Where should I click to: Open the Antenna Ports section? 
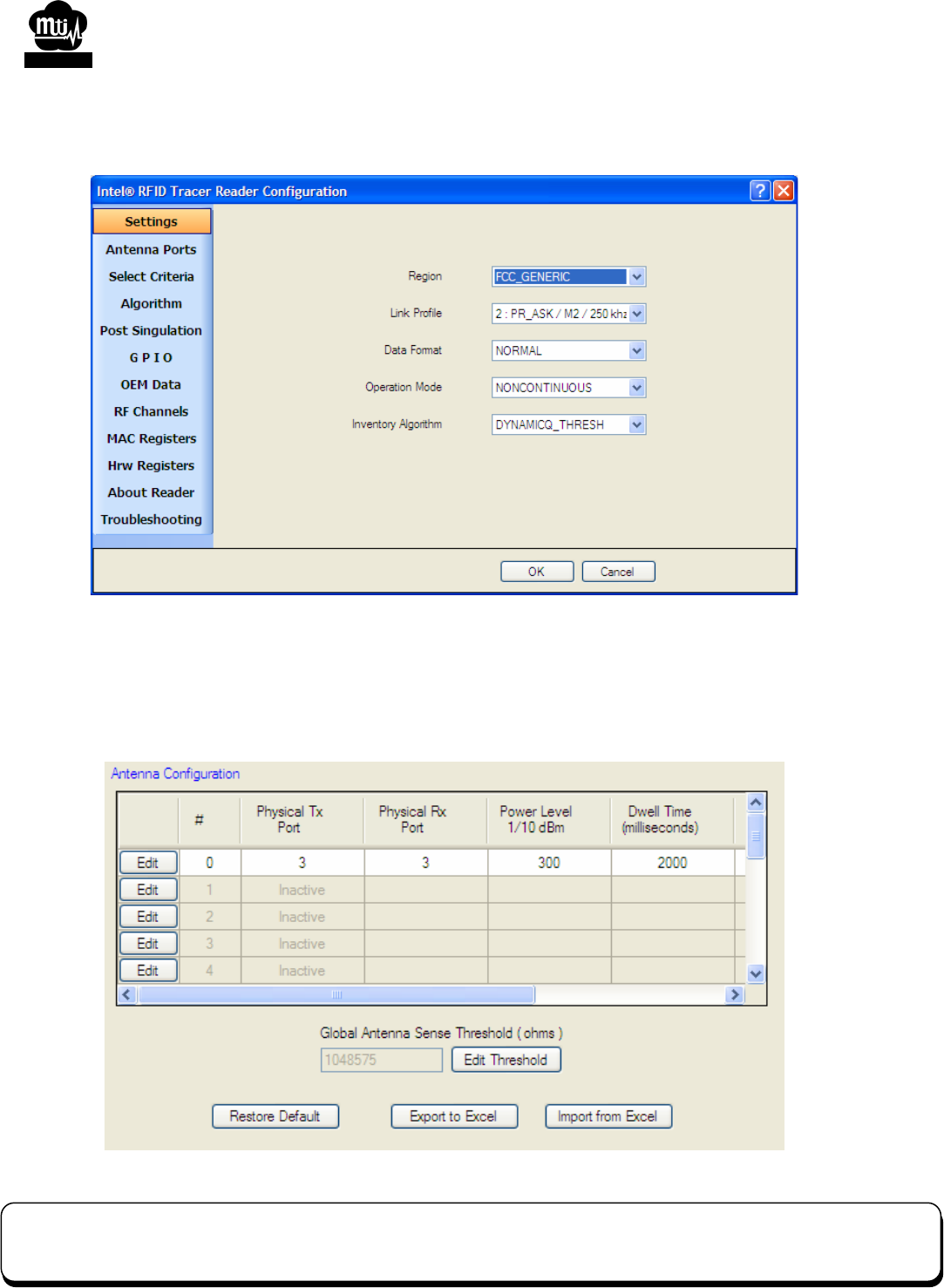click(x=152, y=249)
